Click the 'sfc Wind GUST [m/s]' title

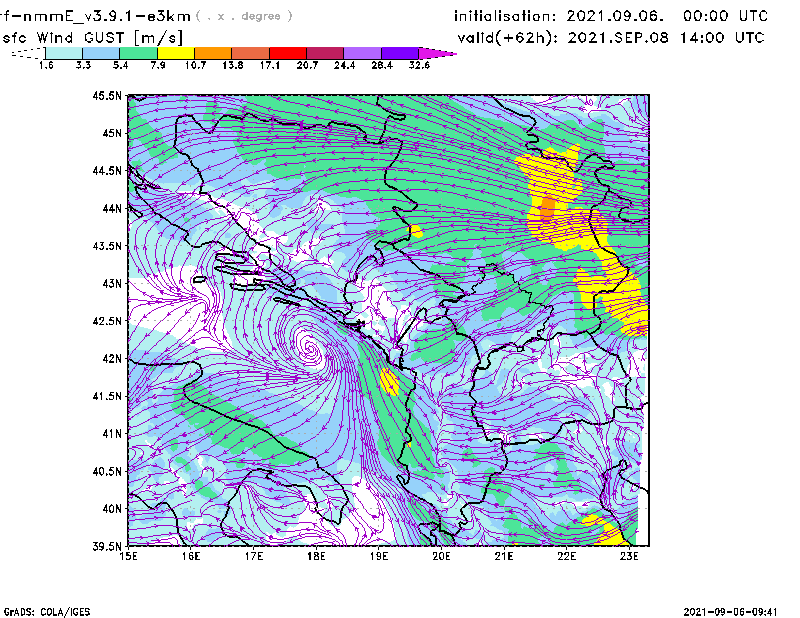click(x=93, y=38)
